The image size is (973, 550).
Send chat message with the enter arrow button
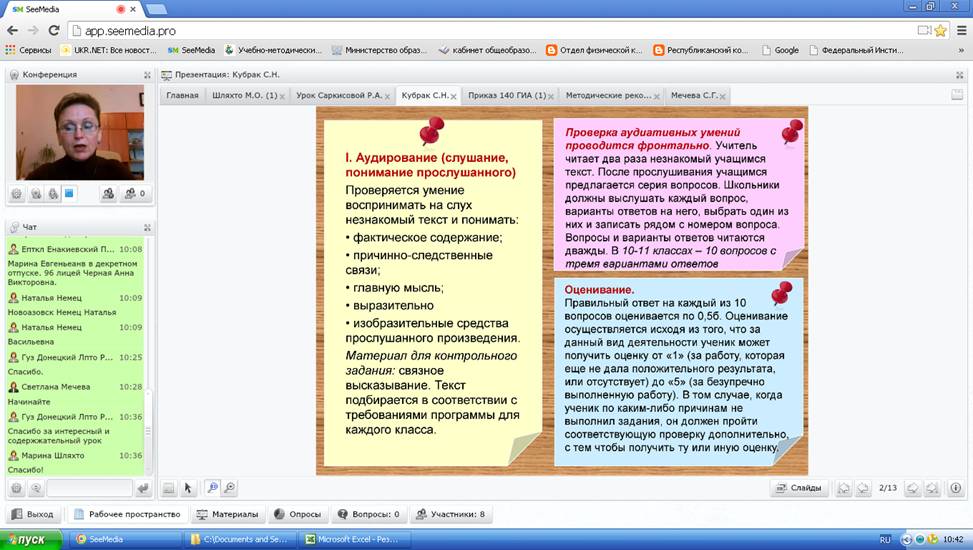[143, 489]
